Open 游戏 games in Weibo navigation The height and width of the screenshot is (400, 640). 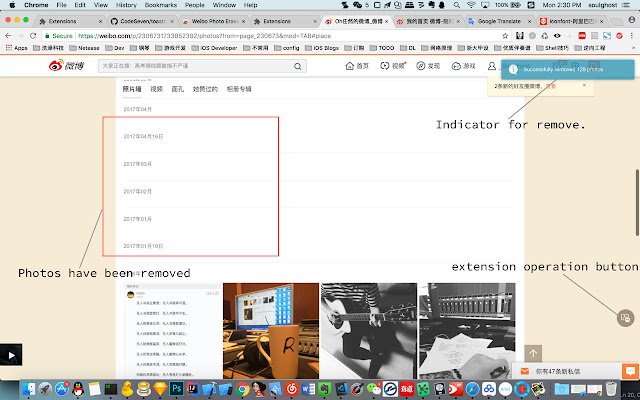click(463, 66)
